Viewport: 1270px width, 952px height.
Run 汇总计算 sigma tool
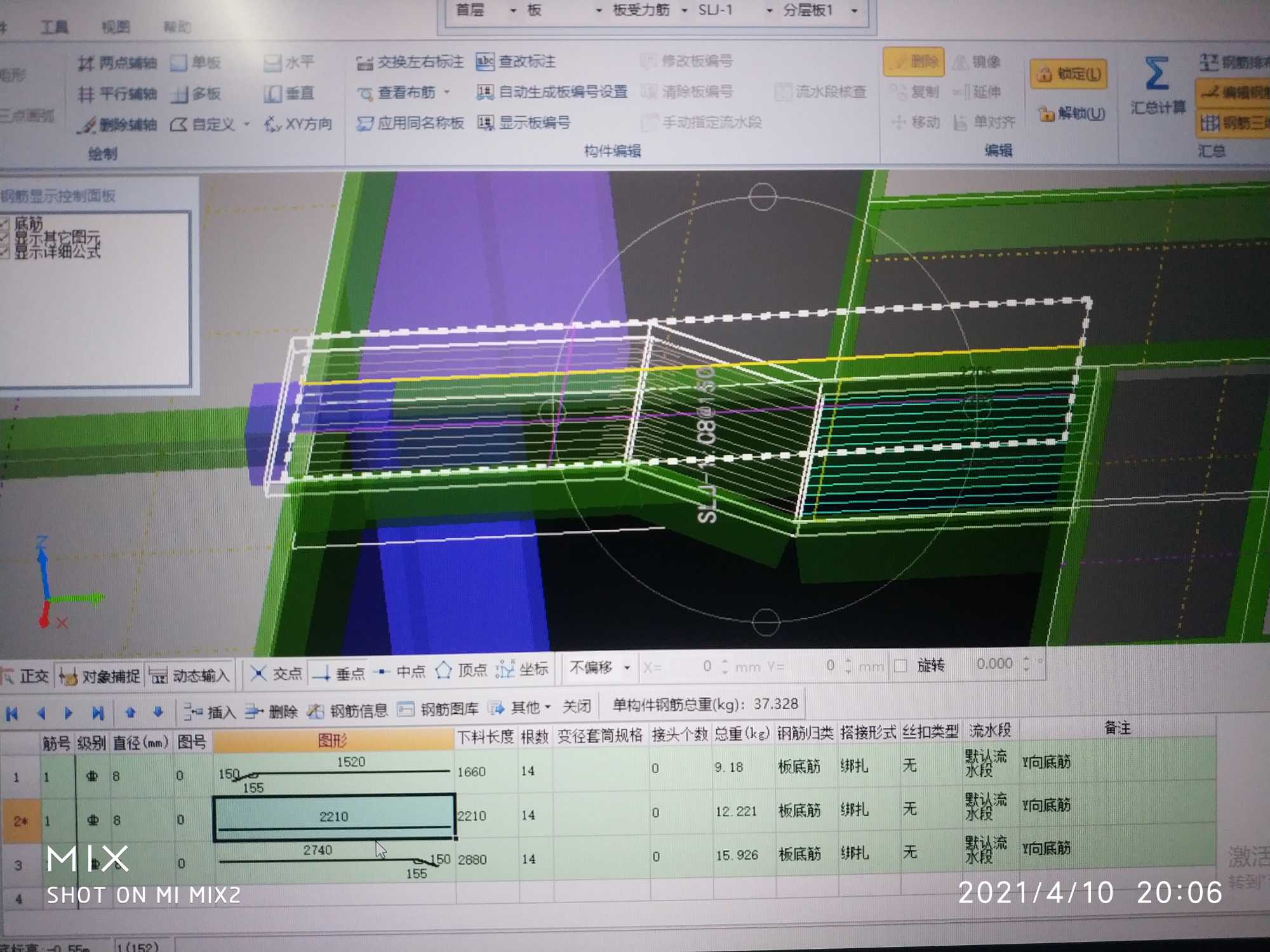[x=1158, y=86]
